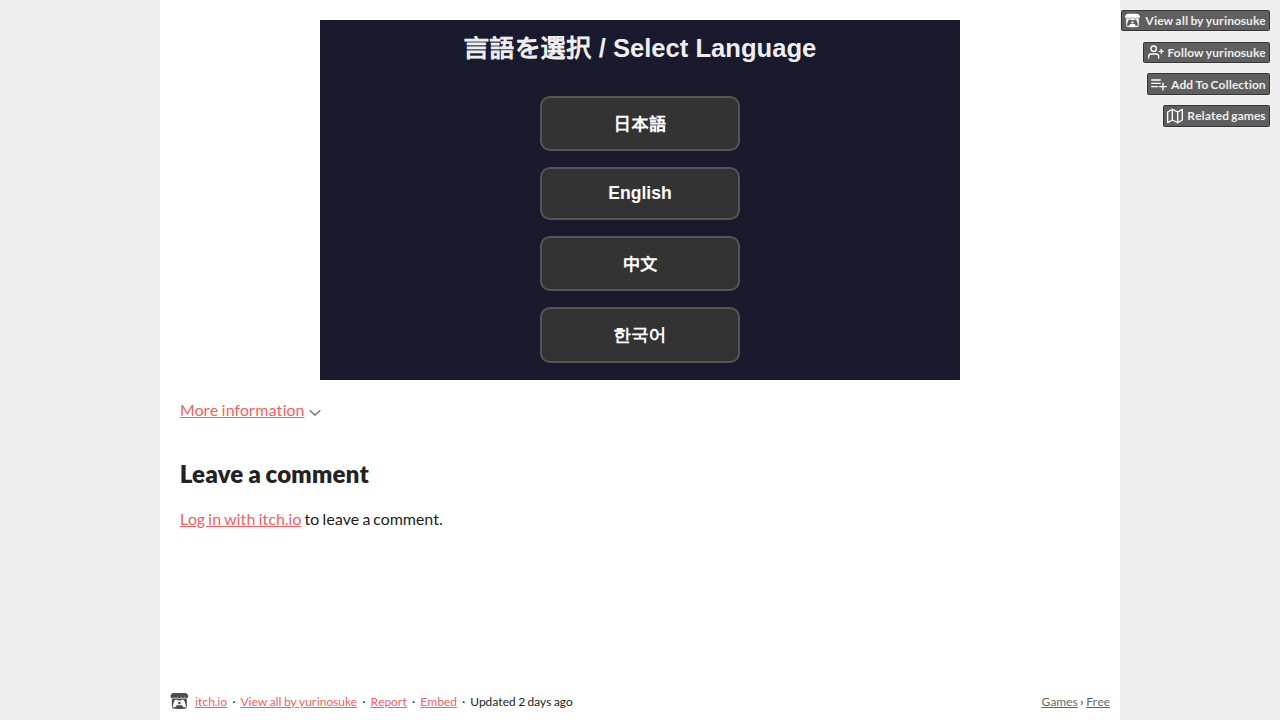Click the Related games map icon

(1175, 116)
